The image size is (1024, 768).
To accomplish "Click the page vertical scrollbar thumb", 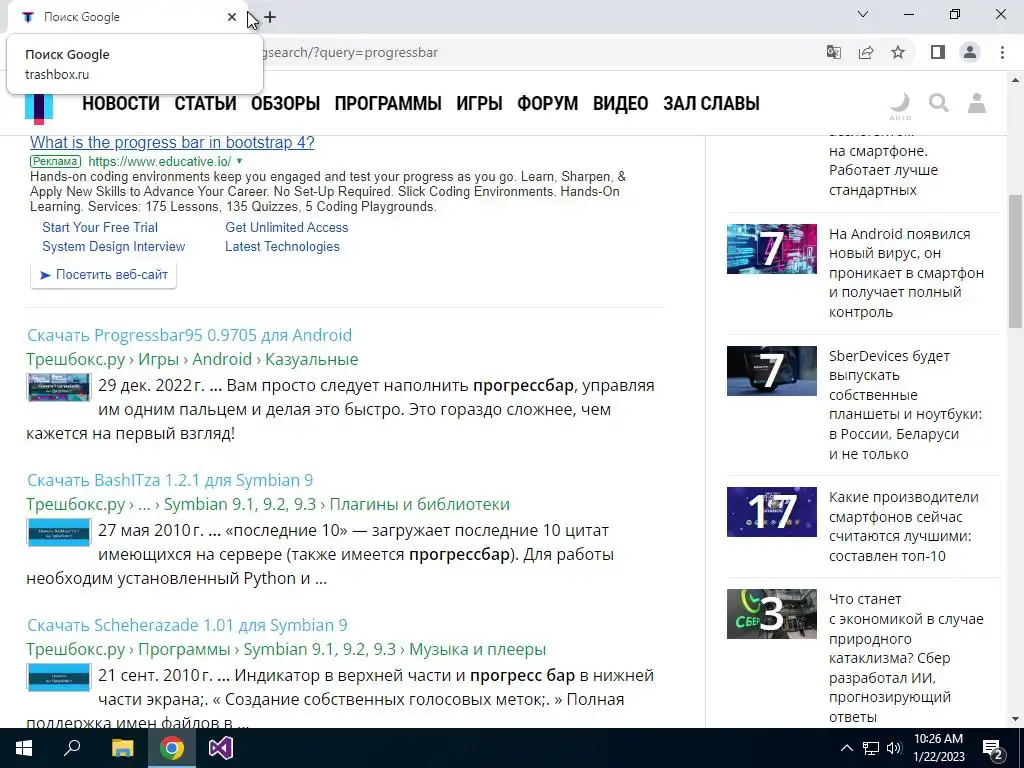I will pos(1015,261).
